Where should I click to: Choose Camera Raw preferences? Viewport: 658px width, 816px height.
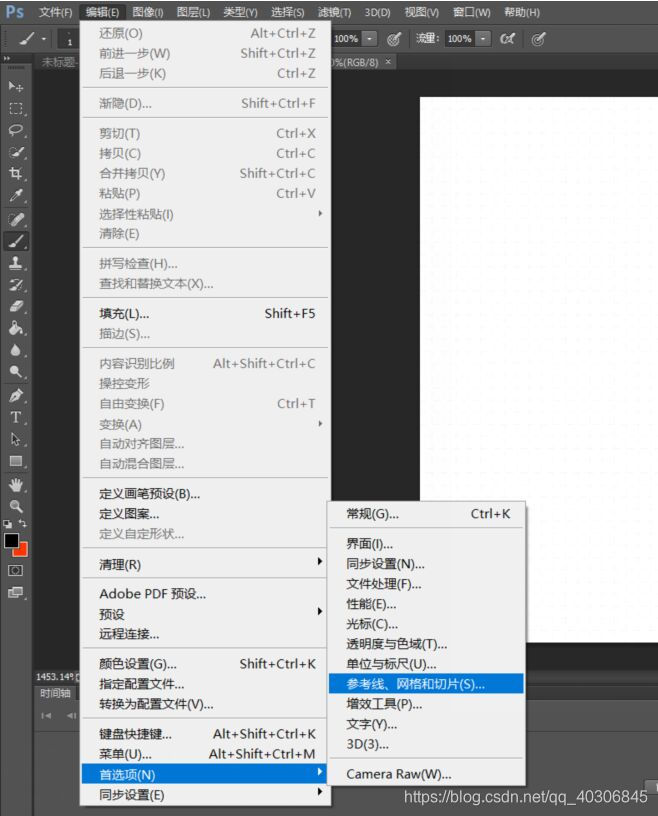426,774
